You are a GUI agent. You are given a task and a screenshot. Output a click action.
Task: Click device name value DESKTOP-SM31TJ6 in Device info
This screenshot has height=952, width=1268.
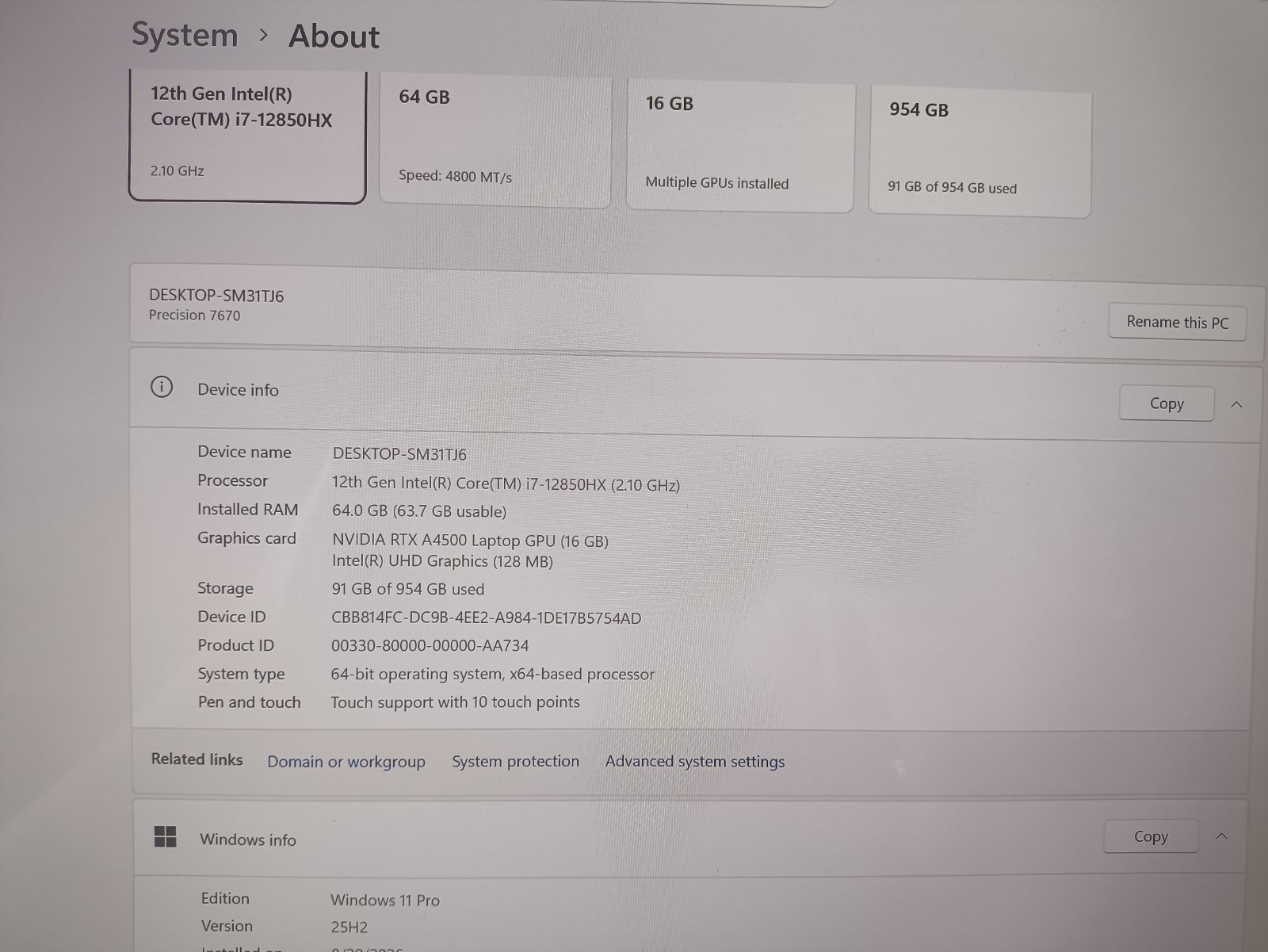click(399, 454)
